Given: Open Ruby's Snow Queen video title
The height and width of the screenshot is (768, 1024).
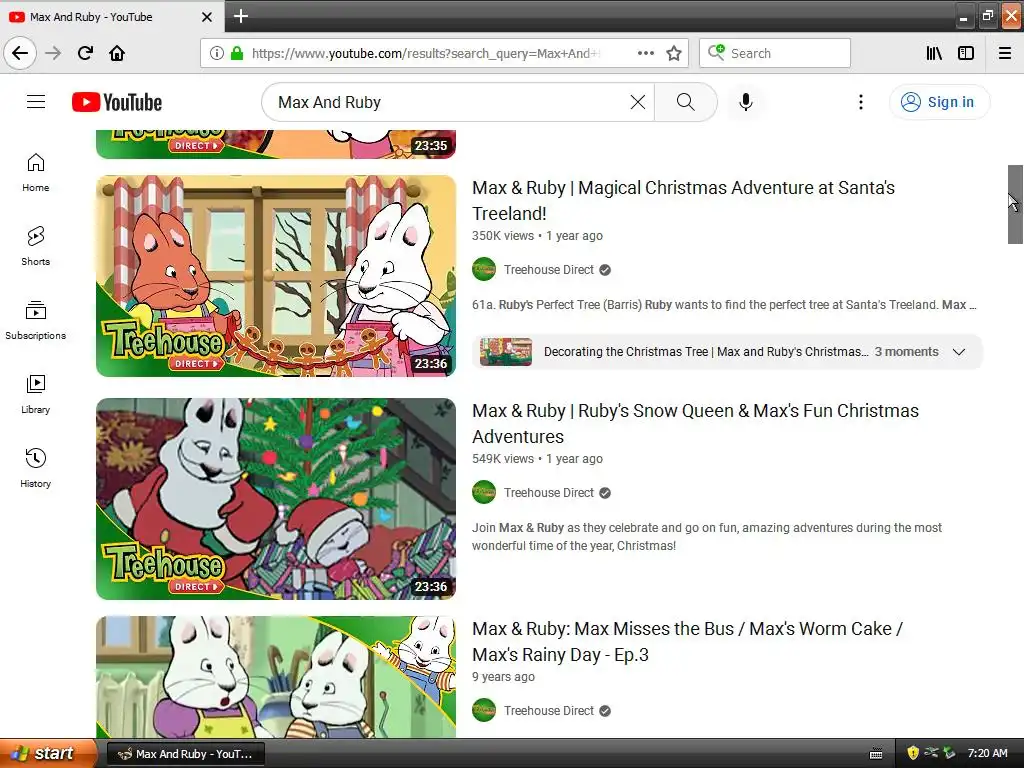Looking at the screenshot, I should click(x=696, y=423).
